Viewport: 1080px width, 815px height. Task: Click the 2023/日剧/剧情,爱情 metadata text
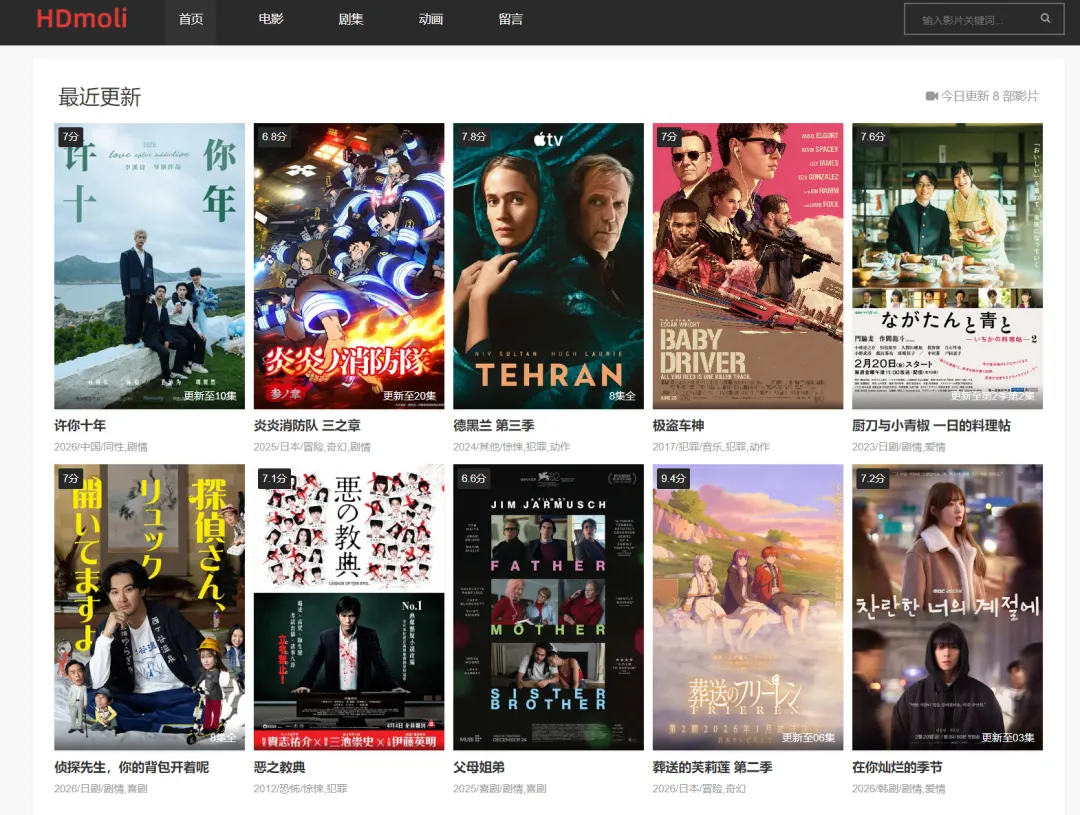899,447
